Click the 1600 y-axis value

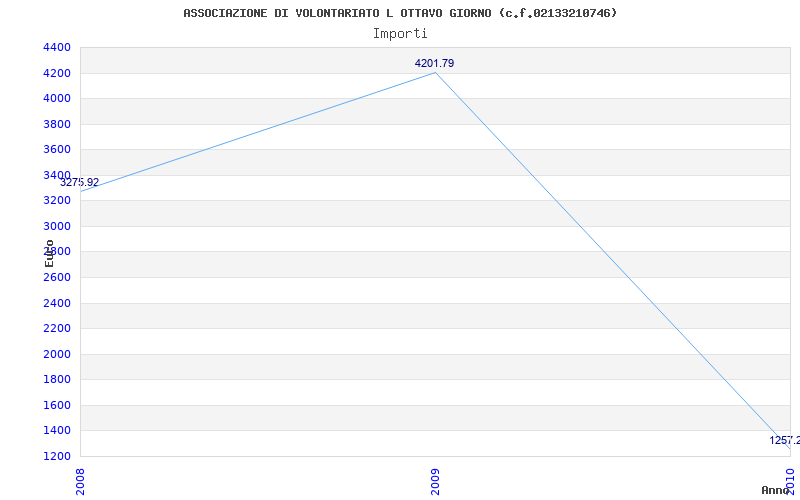point(57,405)
